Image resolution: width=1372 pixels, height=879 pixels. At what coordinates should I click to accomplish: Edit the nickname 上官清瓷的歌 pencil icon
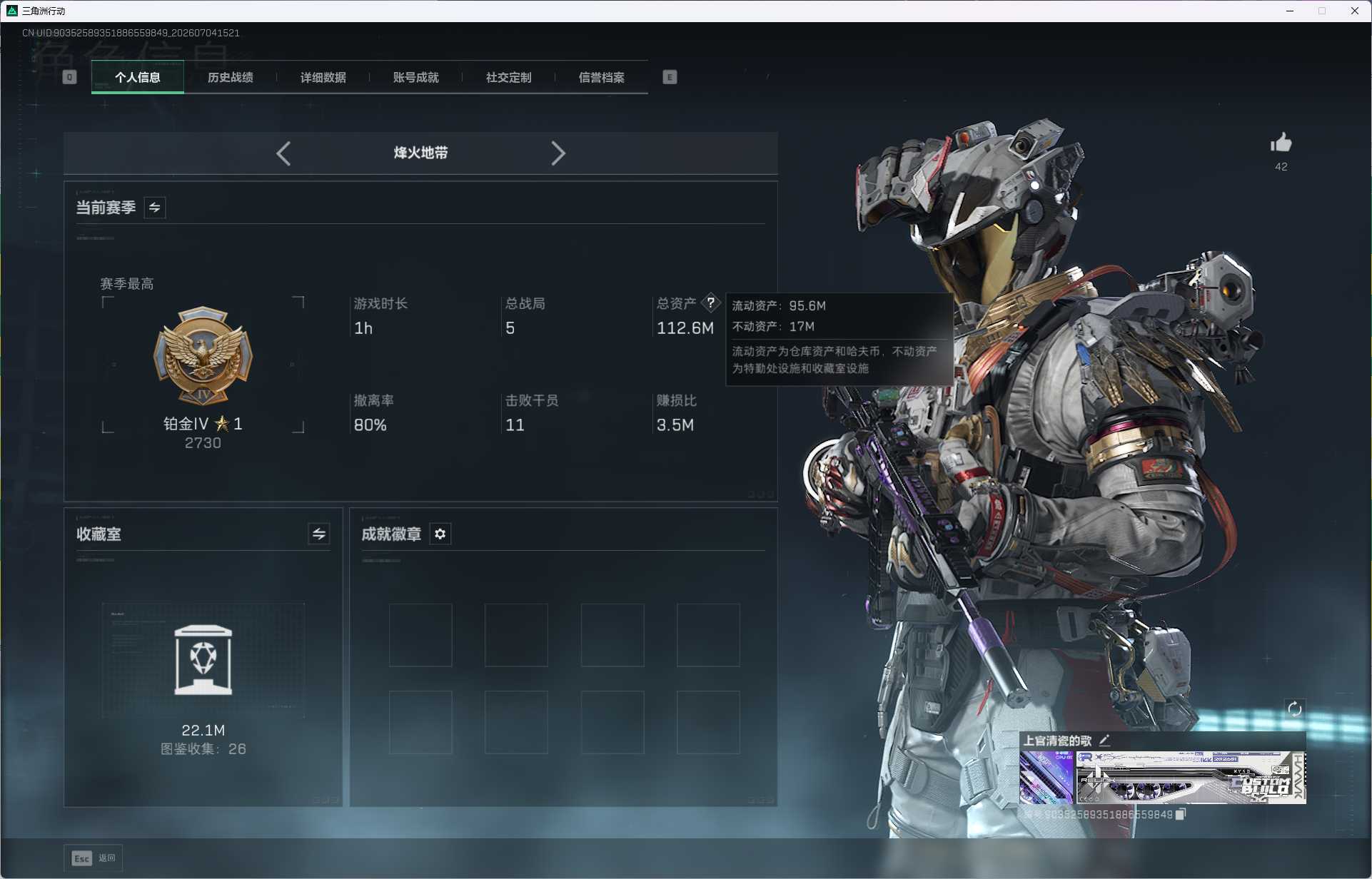tap(1105, 741)
